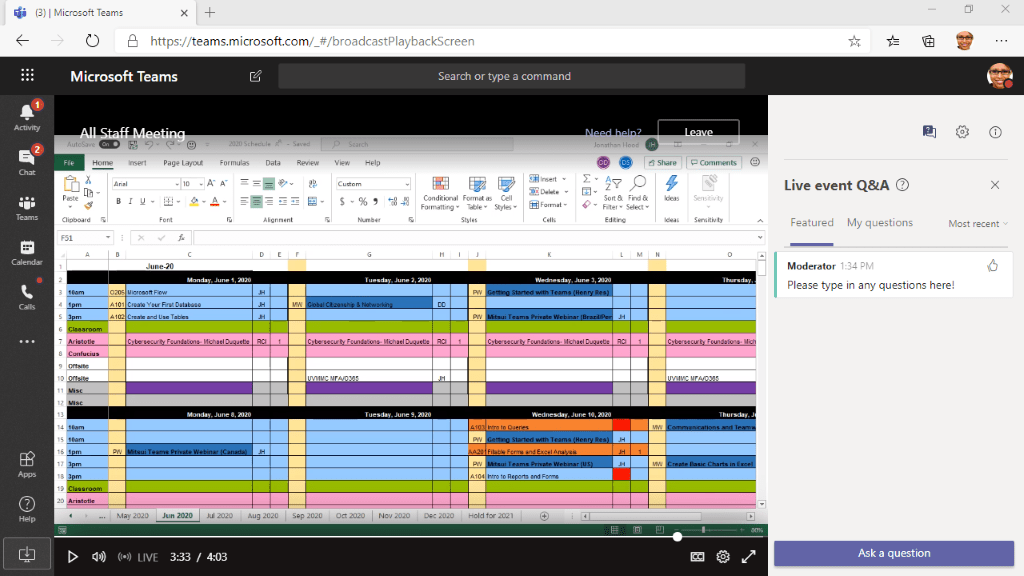Open the Teams section in sidebar
Screen dimensions: 1024x576
(27, 208)
